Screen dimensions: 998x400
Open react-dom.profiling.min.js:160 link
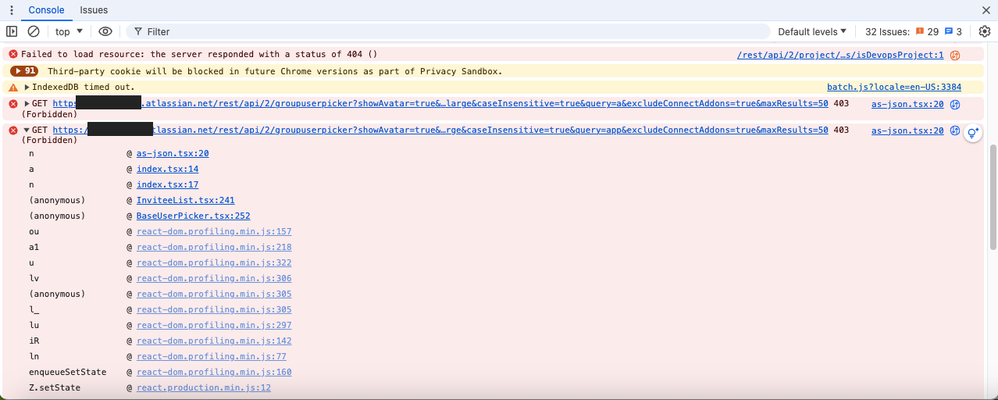coord(214,372)
